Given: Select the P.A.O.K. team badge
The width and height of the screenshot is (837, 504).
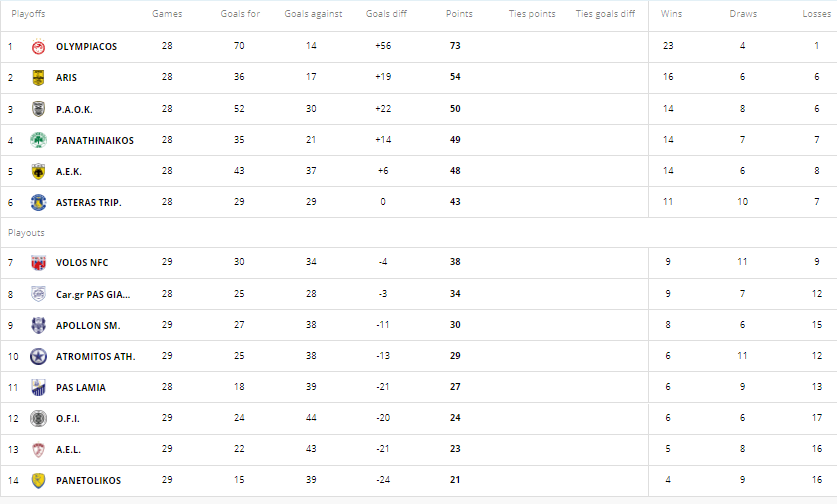Looking at the screenshot, I should [x=38, y=109].
